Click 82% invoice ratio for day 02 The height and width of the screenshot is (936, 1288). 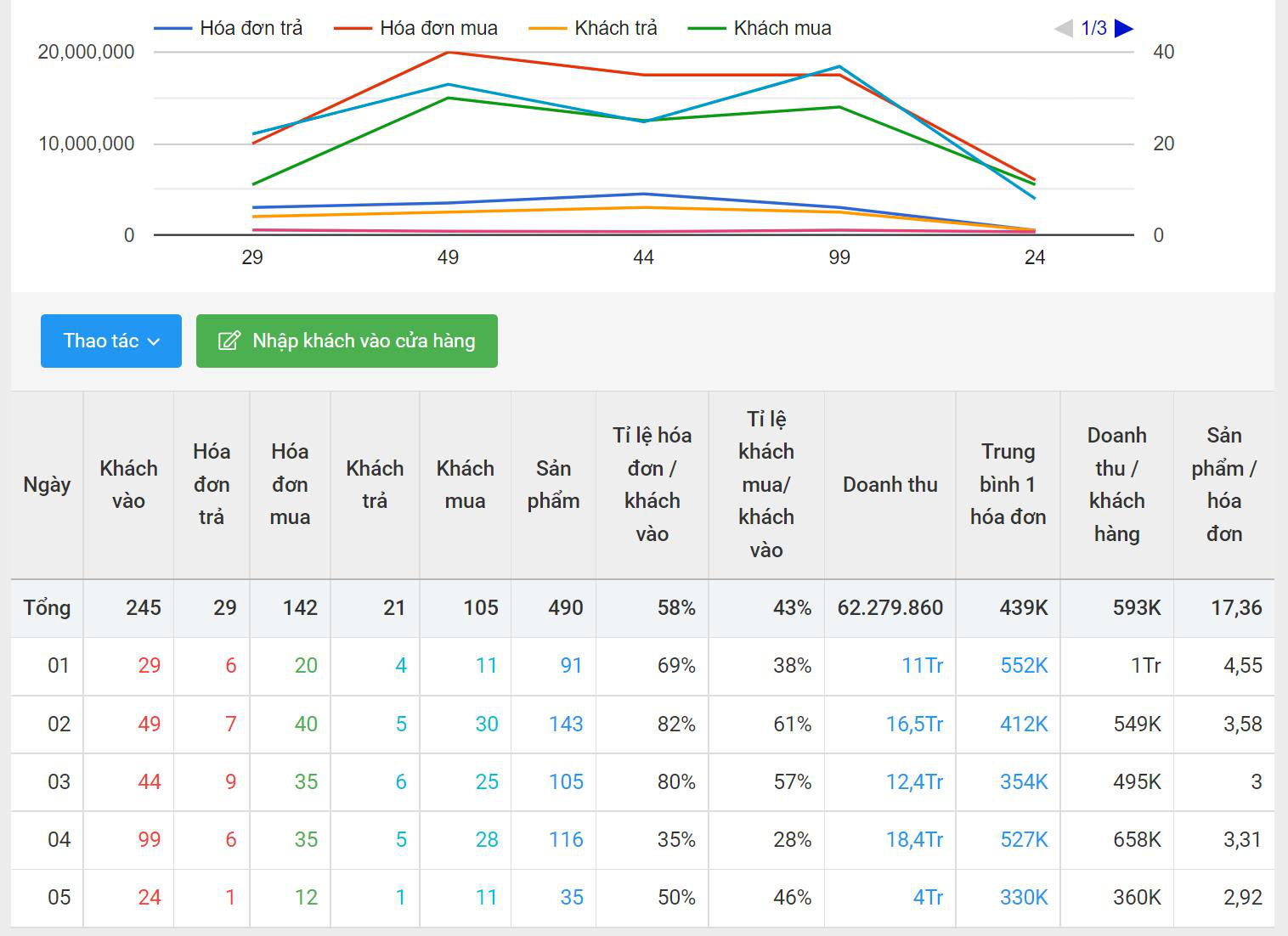(x=676, y=724)
